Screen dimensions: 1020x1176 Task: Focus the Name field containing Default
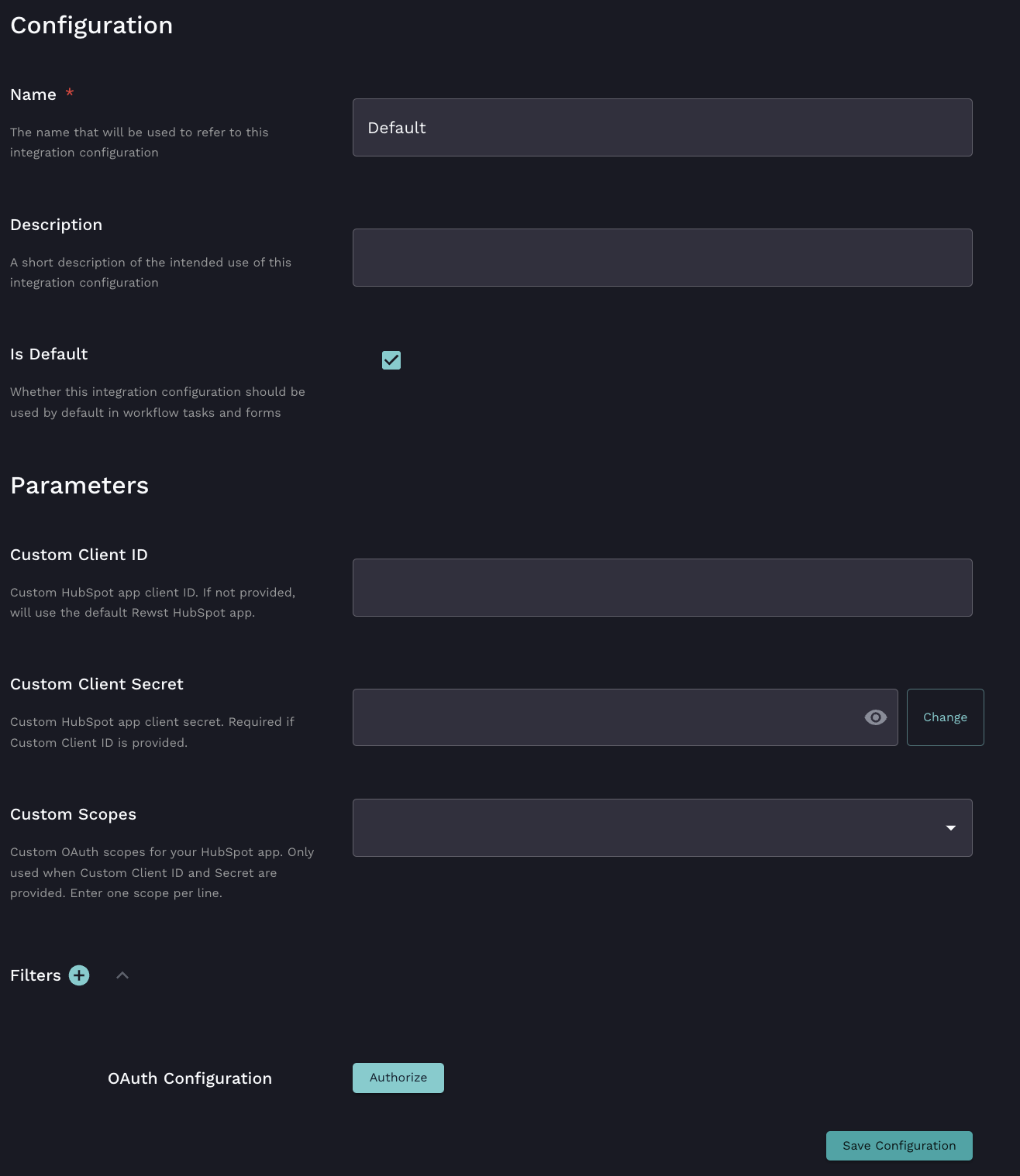(x=662, y=128)
